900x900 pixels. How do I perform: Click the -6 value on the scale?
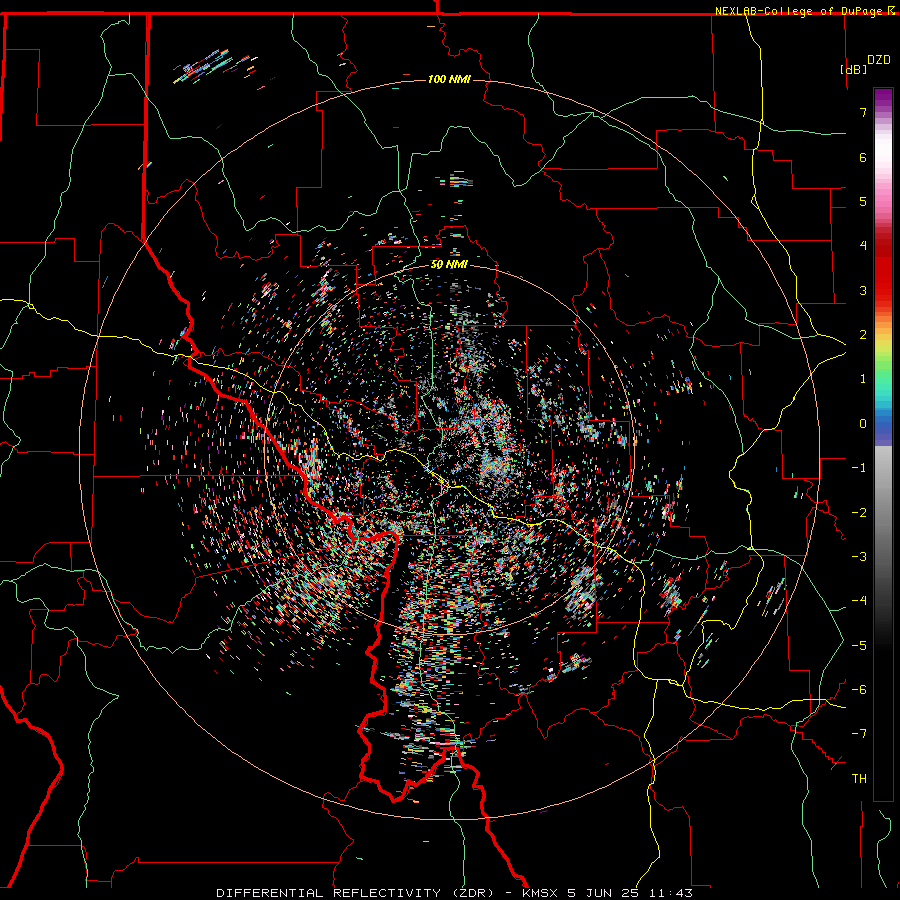[859, 690]
